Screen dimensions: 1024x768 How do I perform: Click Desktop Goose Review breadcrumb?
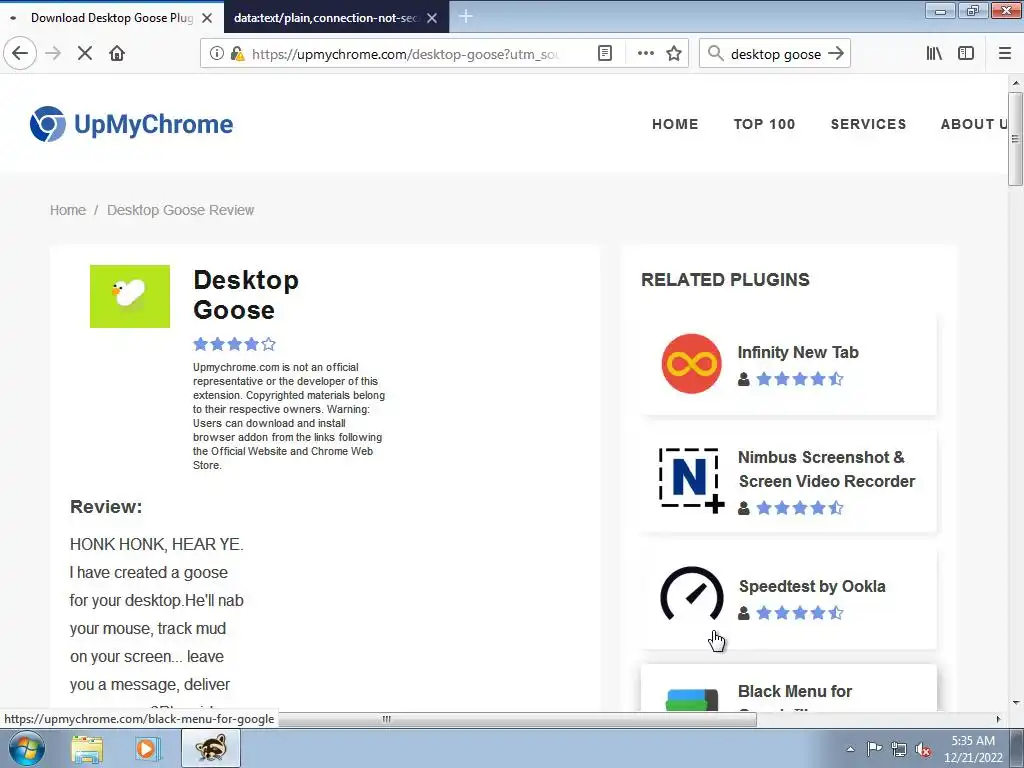coord(180,210)
